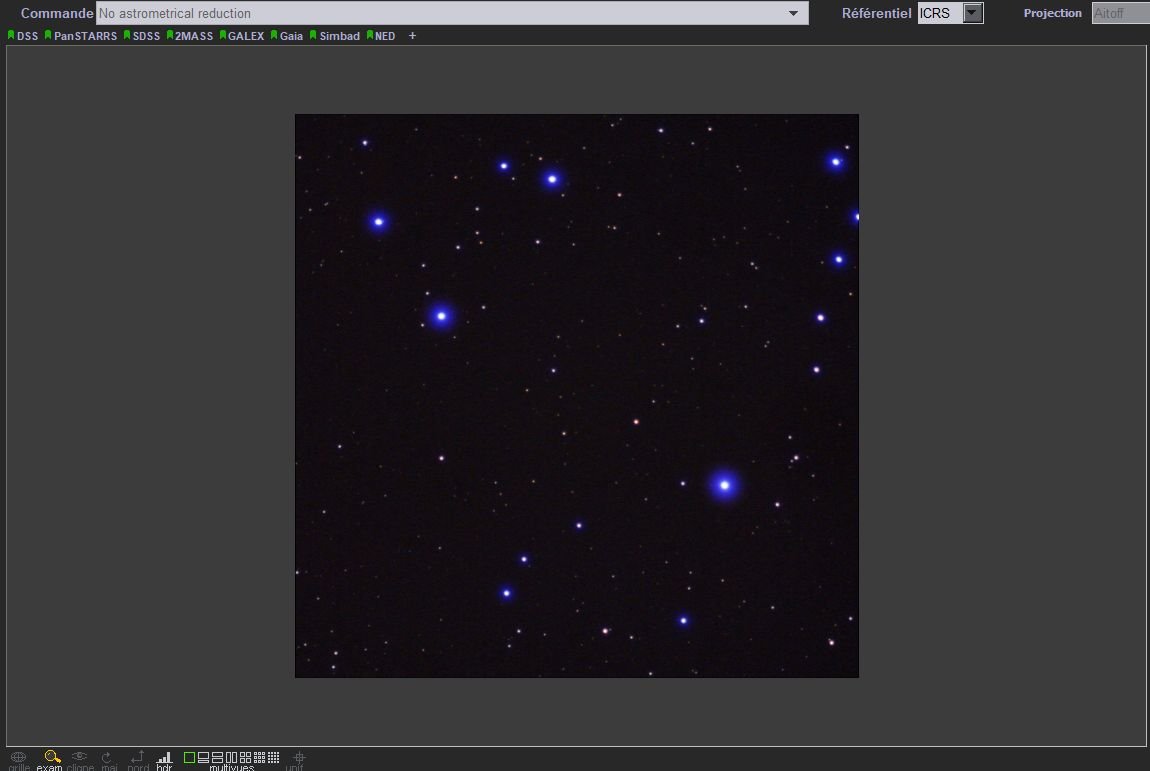Select the 16-panel multivues grid icon
The width and height of the screenshot is (1150, 771).
pos(273,757)
